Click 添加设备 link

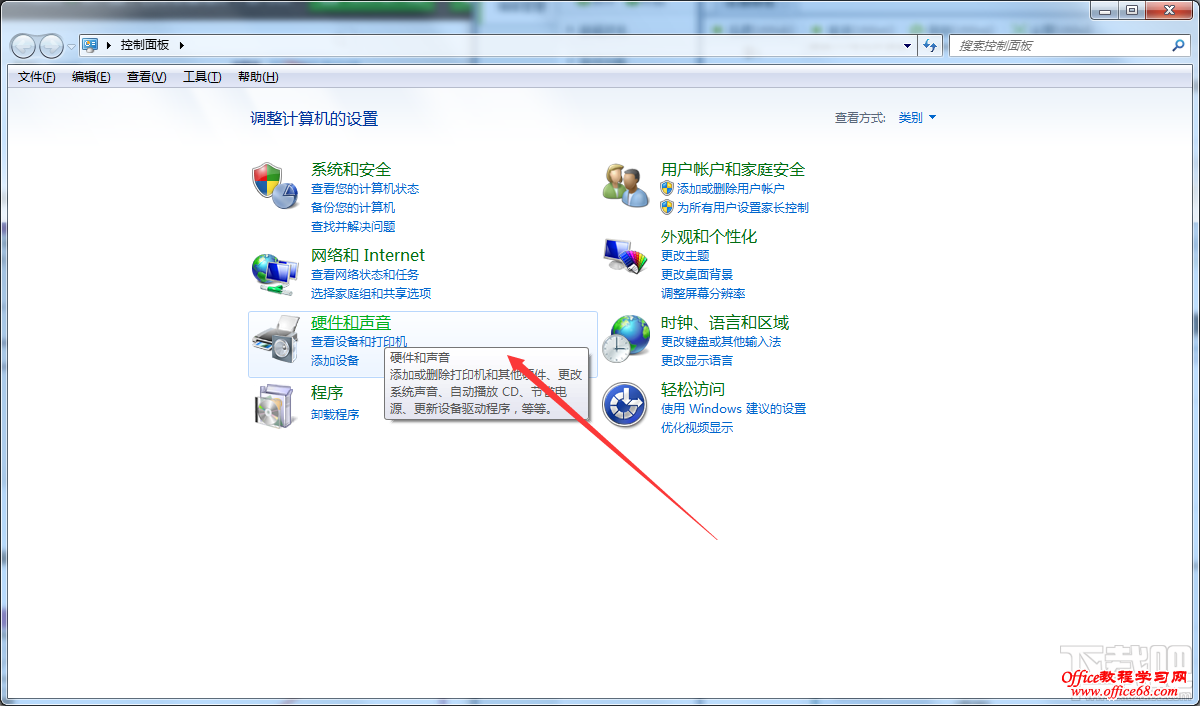pos(335,360)
